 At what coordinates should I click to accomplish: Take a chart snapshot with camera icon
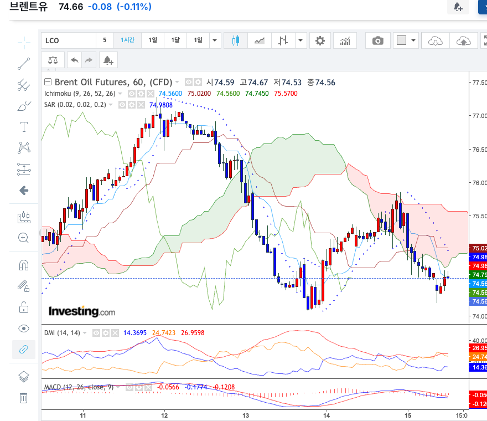pos(378,41)
